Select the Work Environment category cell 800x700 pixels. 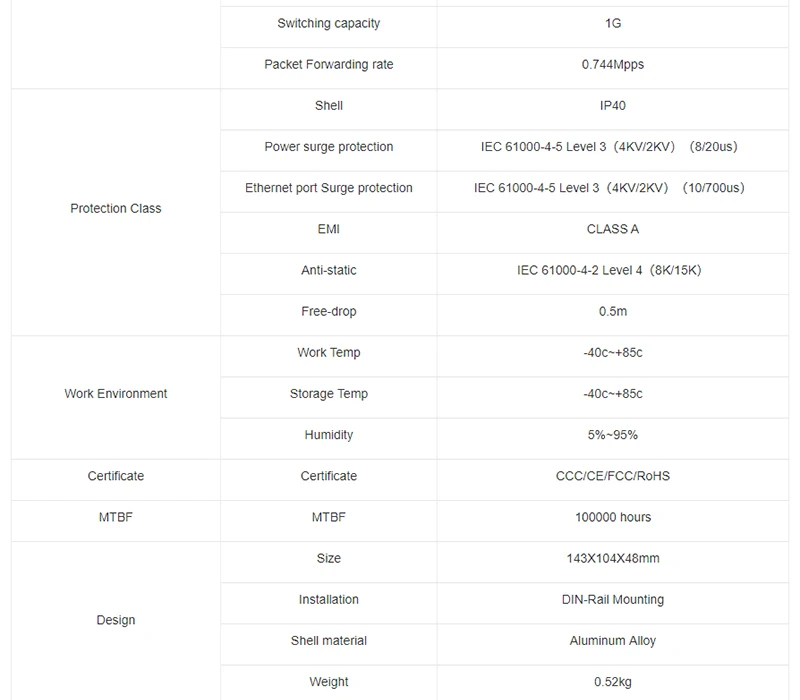click(116, 397)
